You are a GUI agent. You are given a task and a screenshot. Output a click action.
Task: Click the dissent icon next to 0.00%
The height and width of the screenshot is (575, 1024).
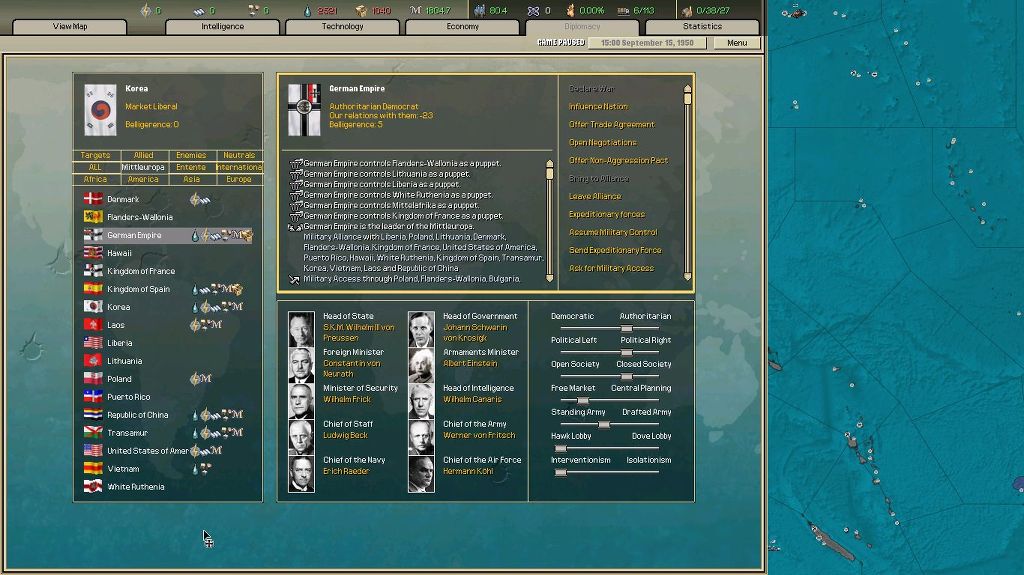click(570, 10)
